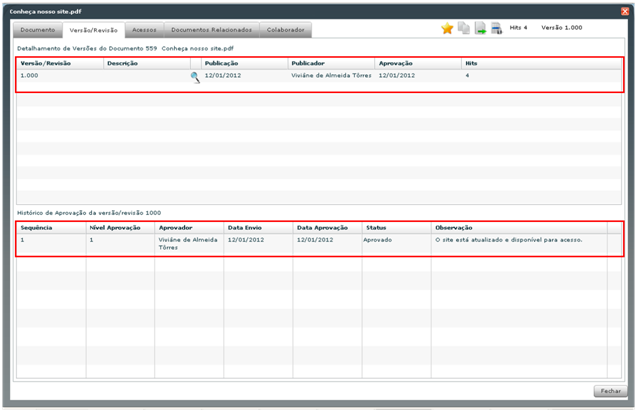Close the Conheça nosso site.pdf dialog

click(x=625, y=11)
